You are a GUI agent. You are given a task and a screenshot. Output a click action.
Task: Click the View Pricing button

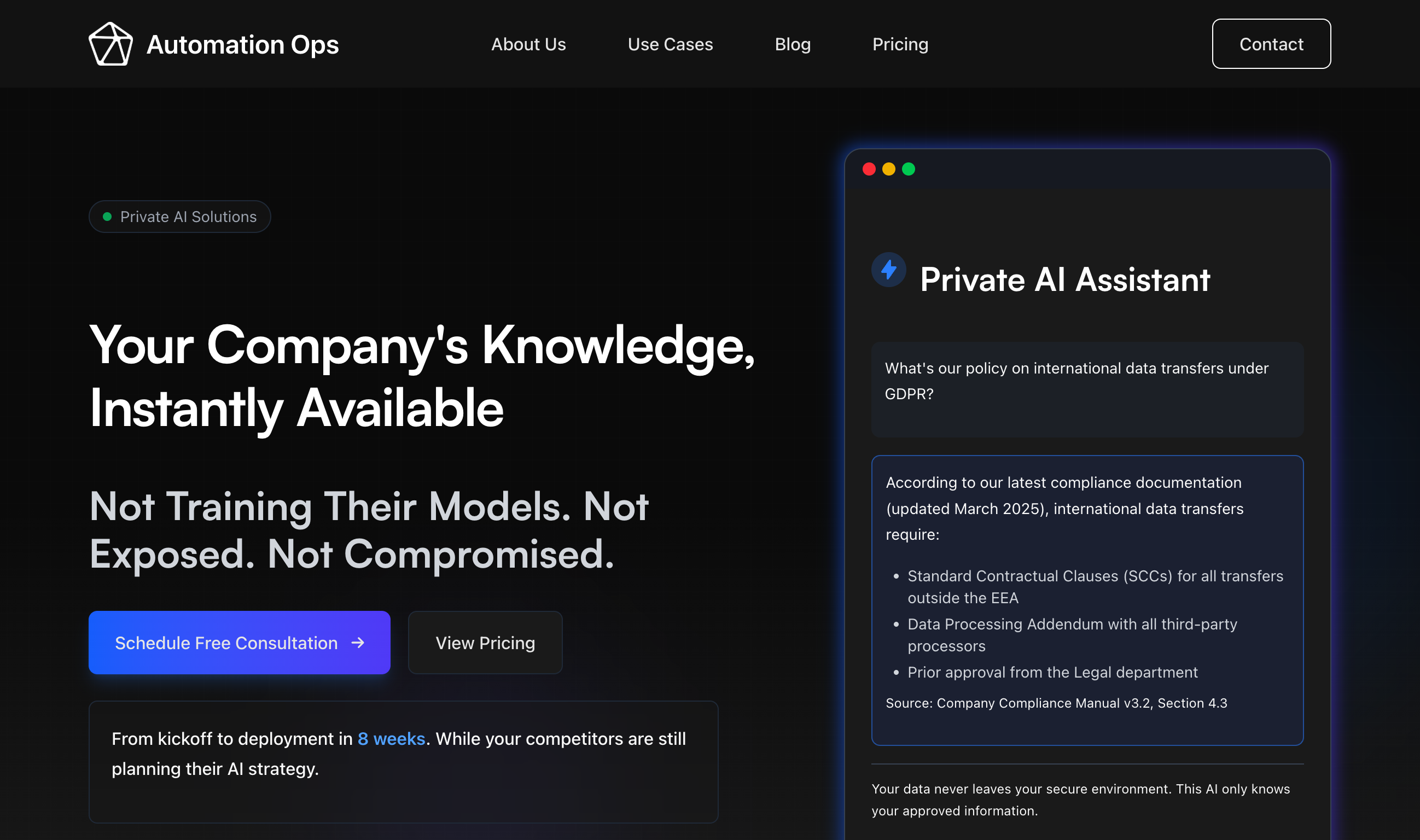point(485,643)
